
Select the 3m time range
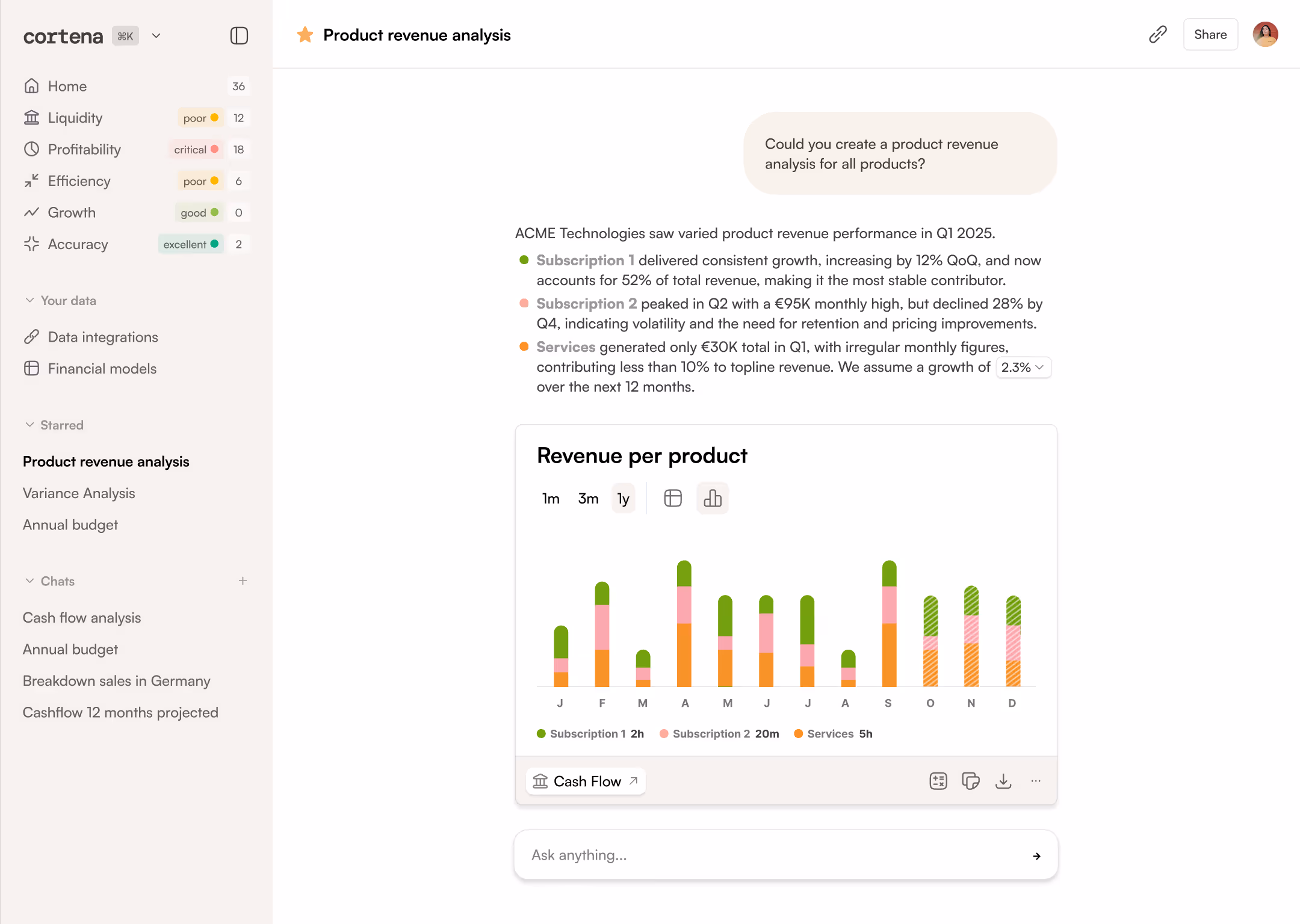pos(588,499)
